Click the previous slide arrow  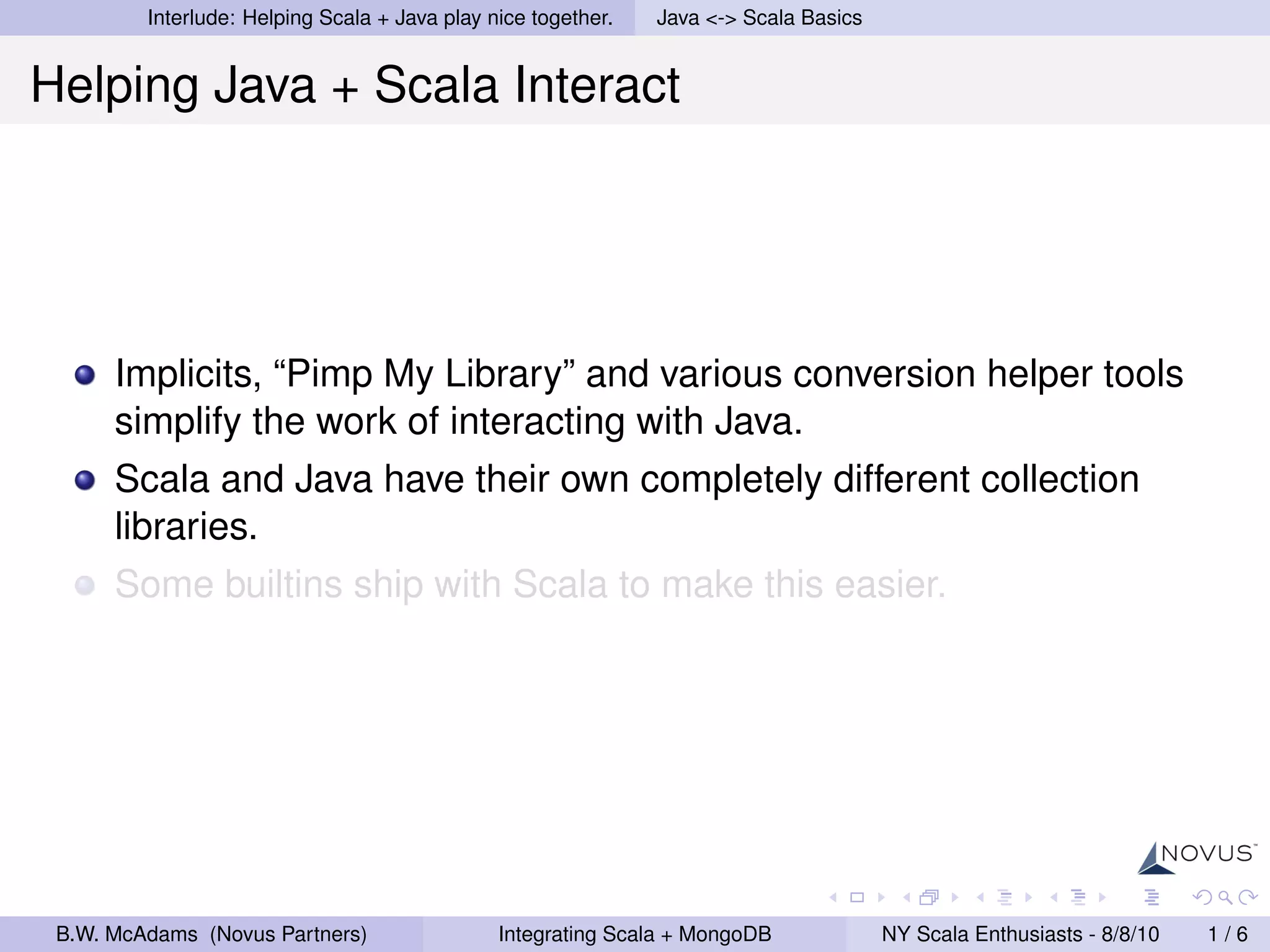coord(833,897)
